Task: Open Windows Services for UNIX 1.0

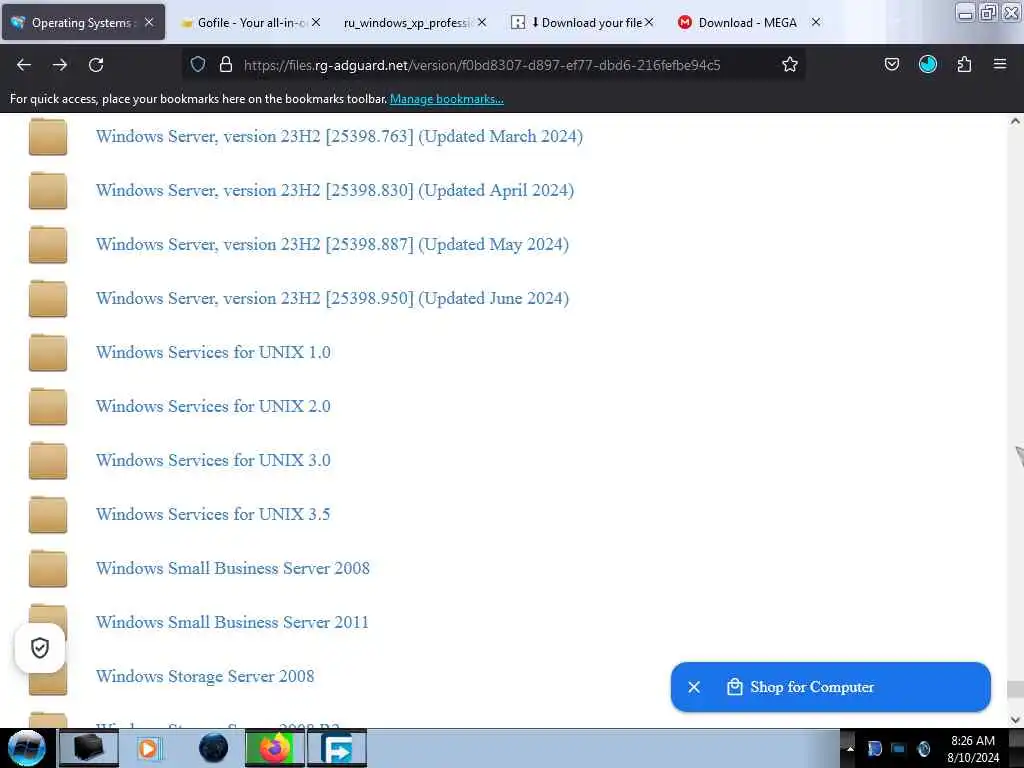Action: pos(213,353)
